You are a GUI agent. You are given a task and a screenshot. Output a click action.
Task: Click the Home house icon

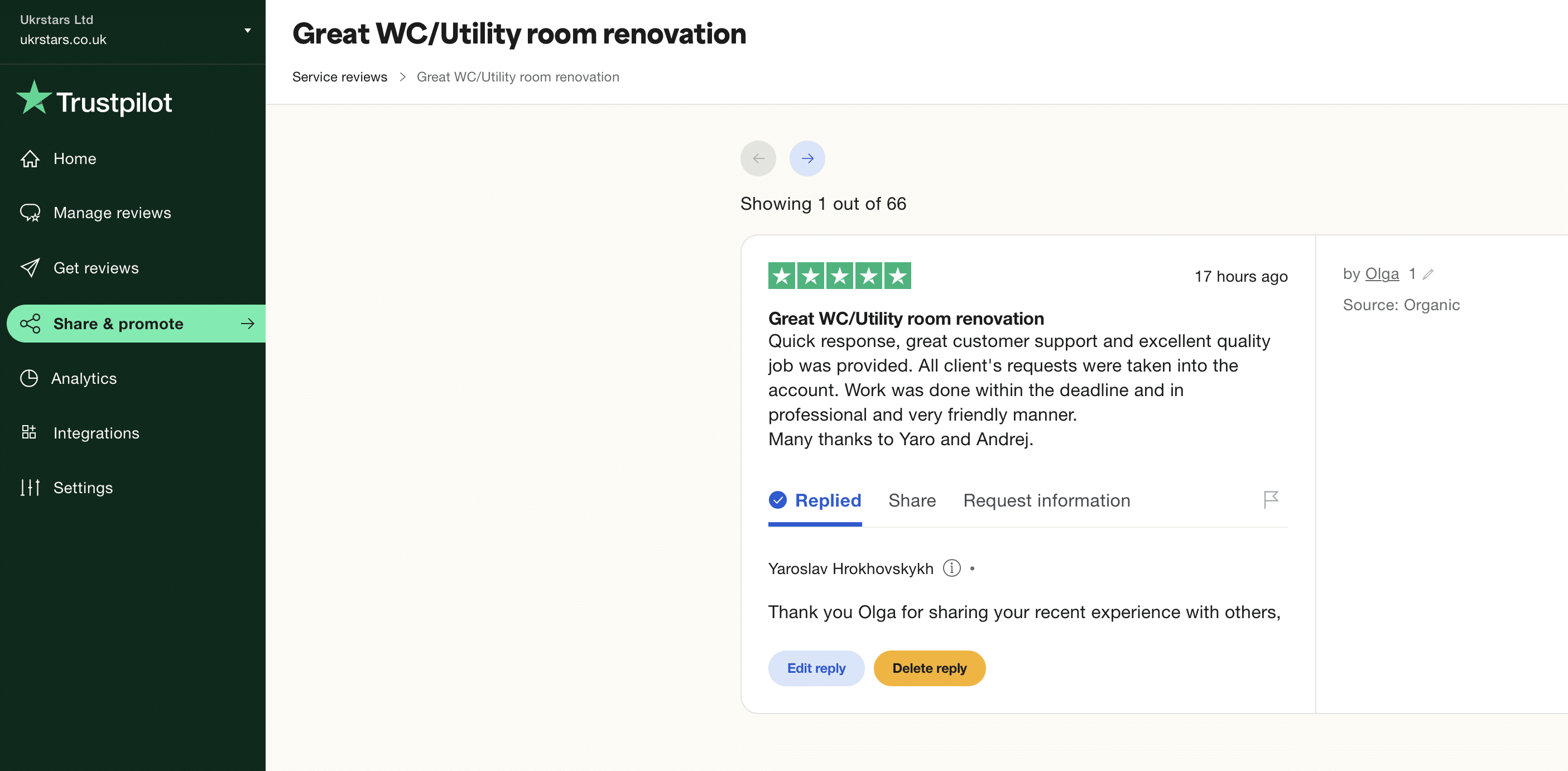[30, 159]
